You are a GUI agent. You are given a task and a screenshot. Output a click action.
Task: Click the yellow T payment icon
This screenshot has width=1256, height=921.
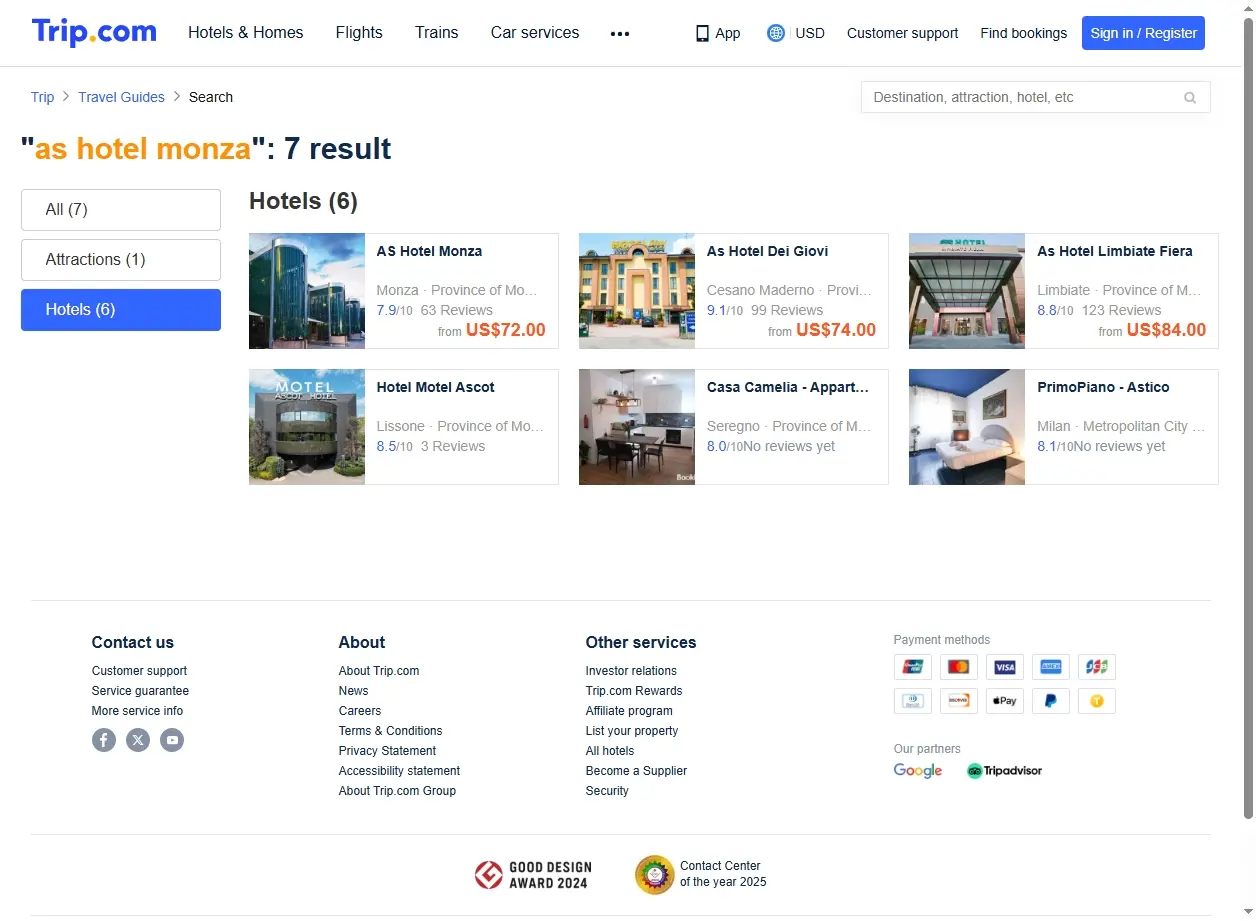tap(1097, 701)
